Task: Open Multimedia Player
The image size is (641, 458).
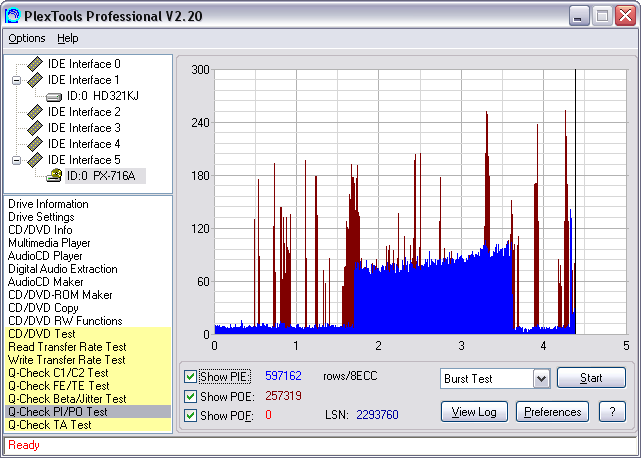Action: pos(49,243)
